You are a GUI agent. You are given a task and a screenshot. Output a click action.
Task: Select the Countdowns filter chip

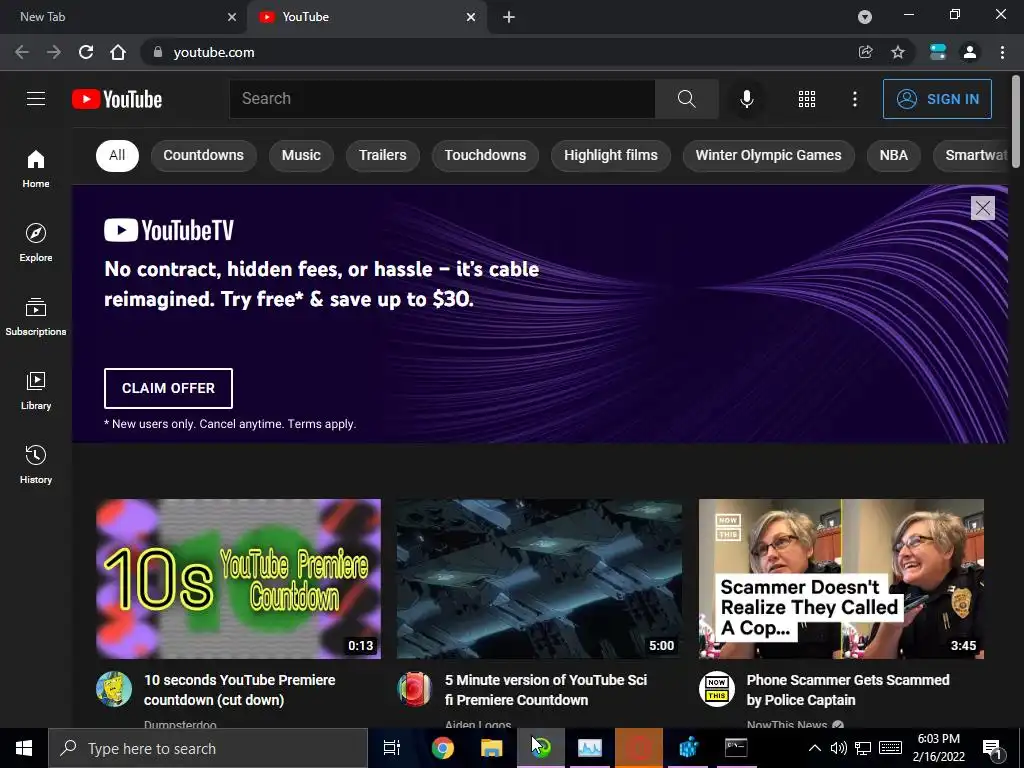click(x=203, y=155)
